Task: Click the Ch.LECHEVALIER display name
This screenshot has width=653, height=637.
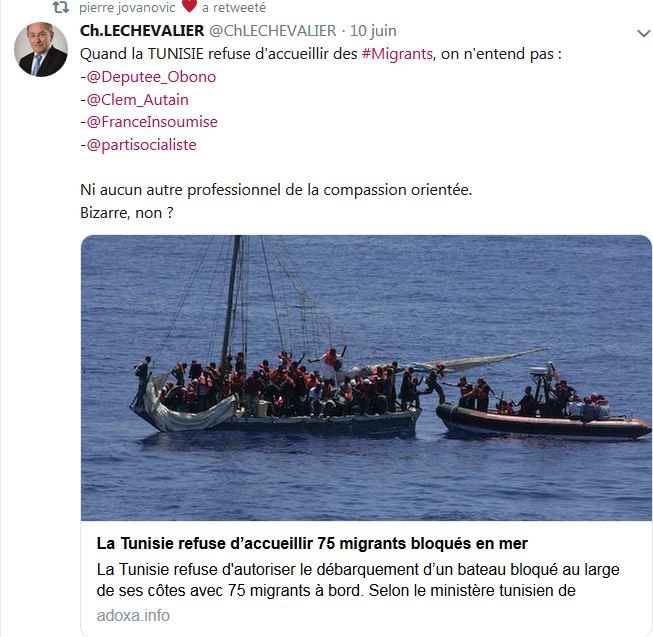Action: [x=142, y=31]
